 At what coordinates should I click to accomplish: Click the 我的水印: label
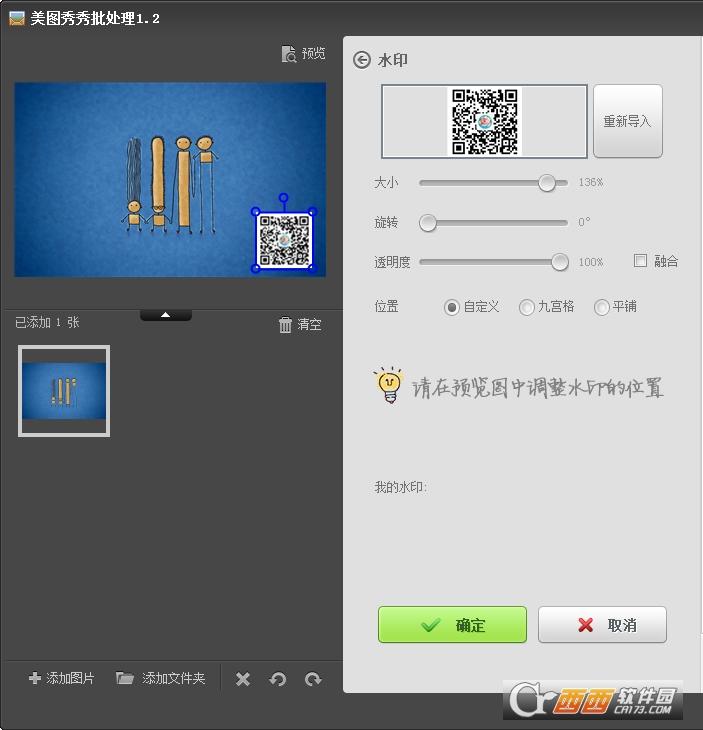click(x=400, y=487)
